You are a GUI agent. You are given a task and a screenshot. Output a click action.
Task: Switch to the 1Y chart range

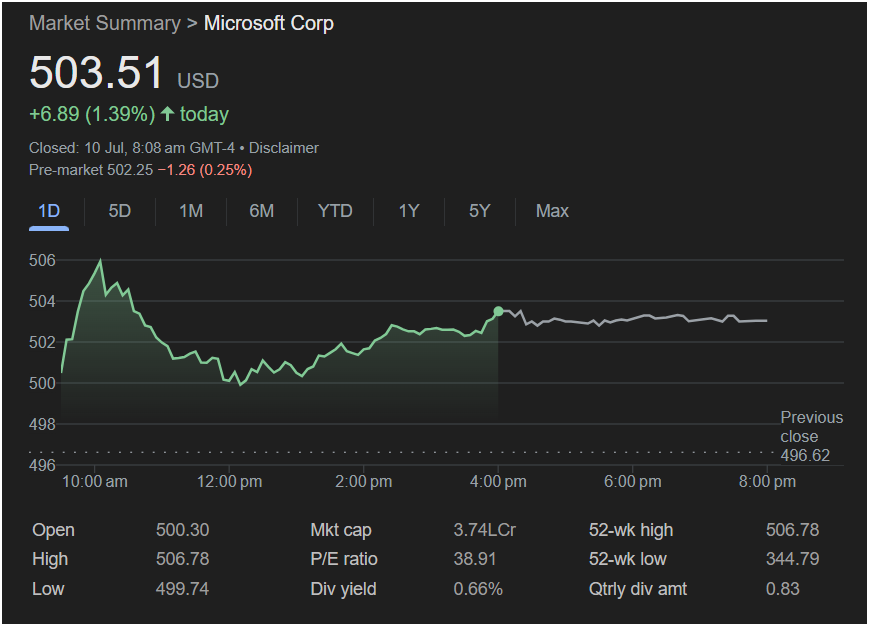(x=409, y=211)
